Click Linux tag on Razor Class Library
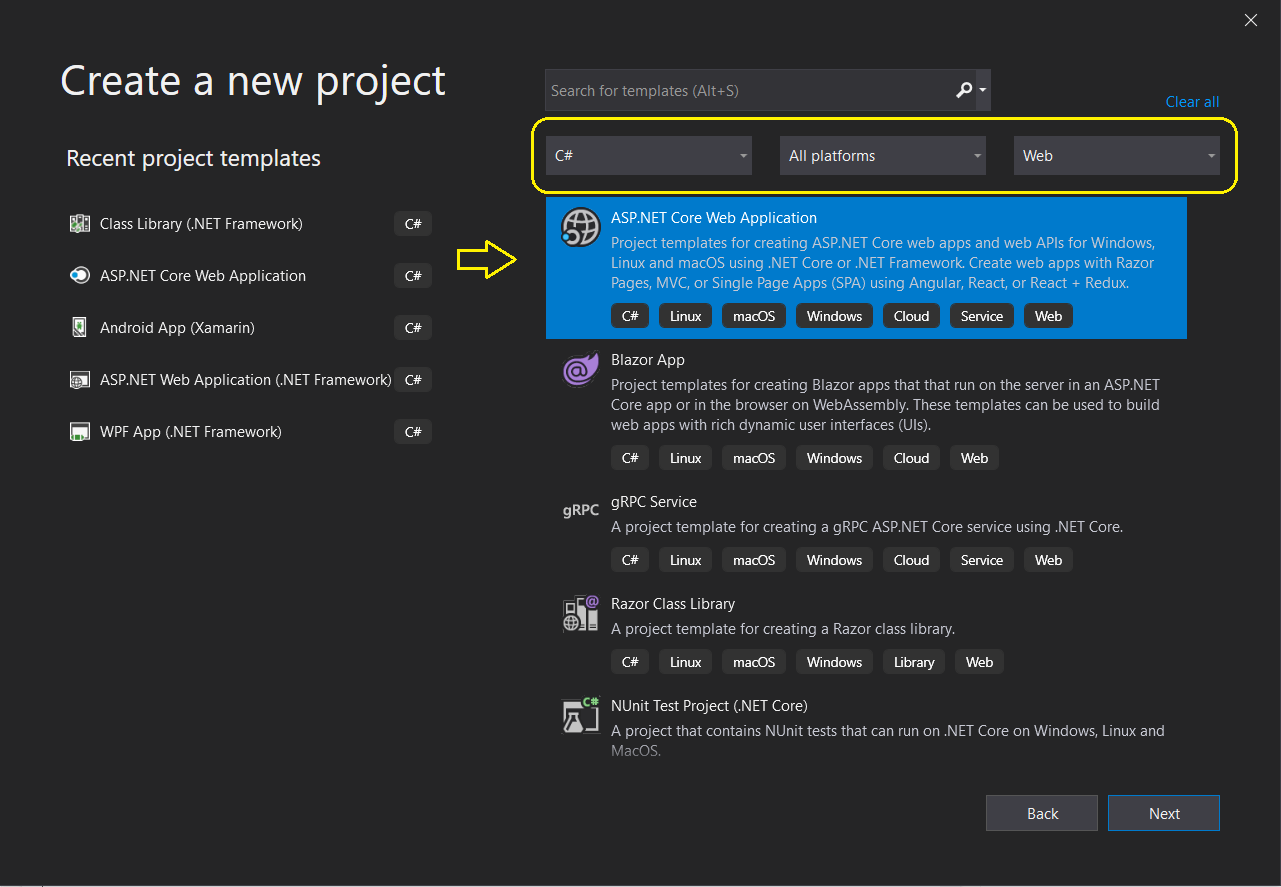 pos(685,662)
